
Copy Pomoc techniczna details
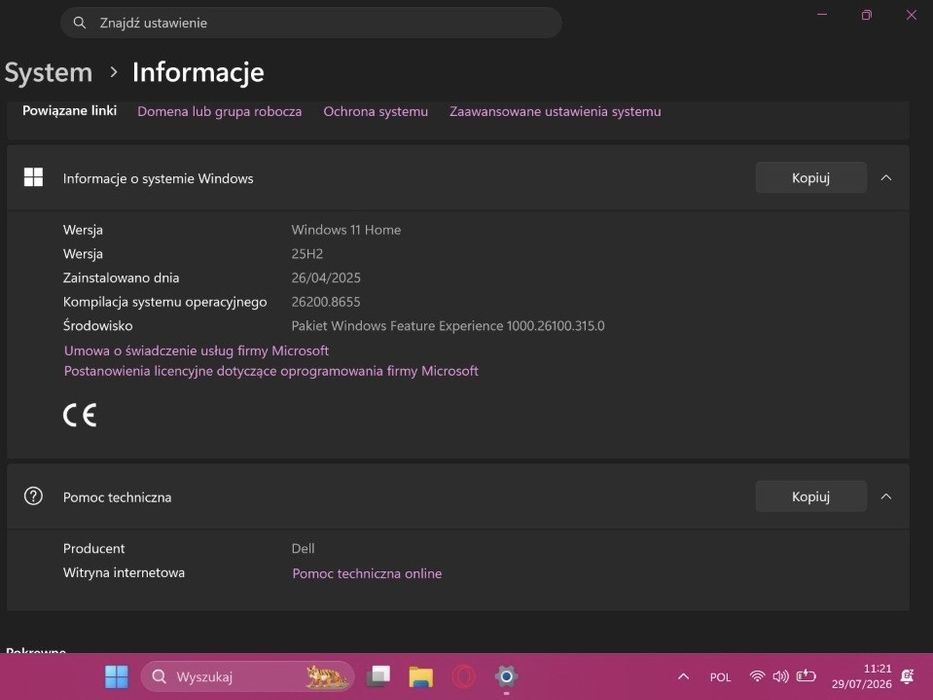811,496
